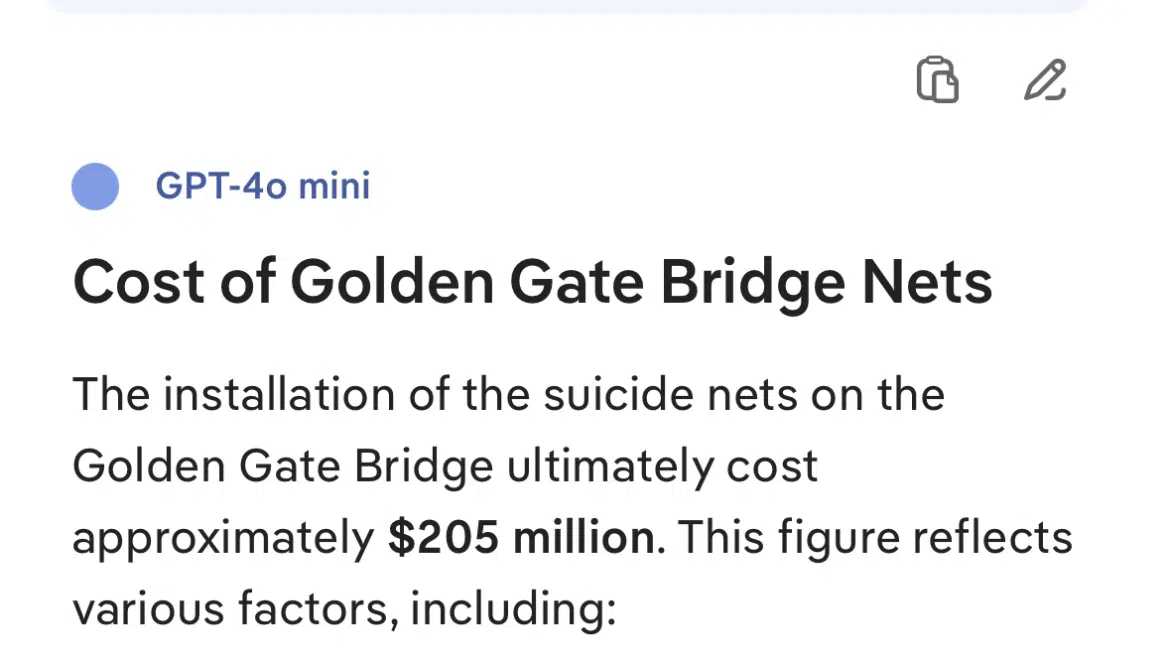Click the heading Cost of Golden Gate Bridge Nets
Viewport: 1170px width, 663px height.
pyautogui.click(x=532, y=282)
